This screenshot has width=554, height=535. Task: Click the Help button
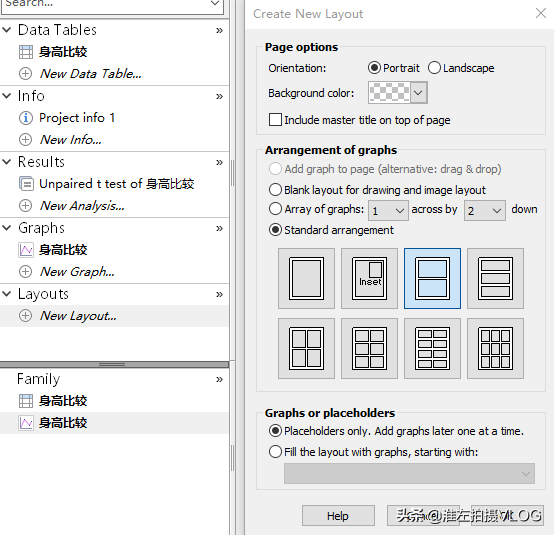(338, 516)
